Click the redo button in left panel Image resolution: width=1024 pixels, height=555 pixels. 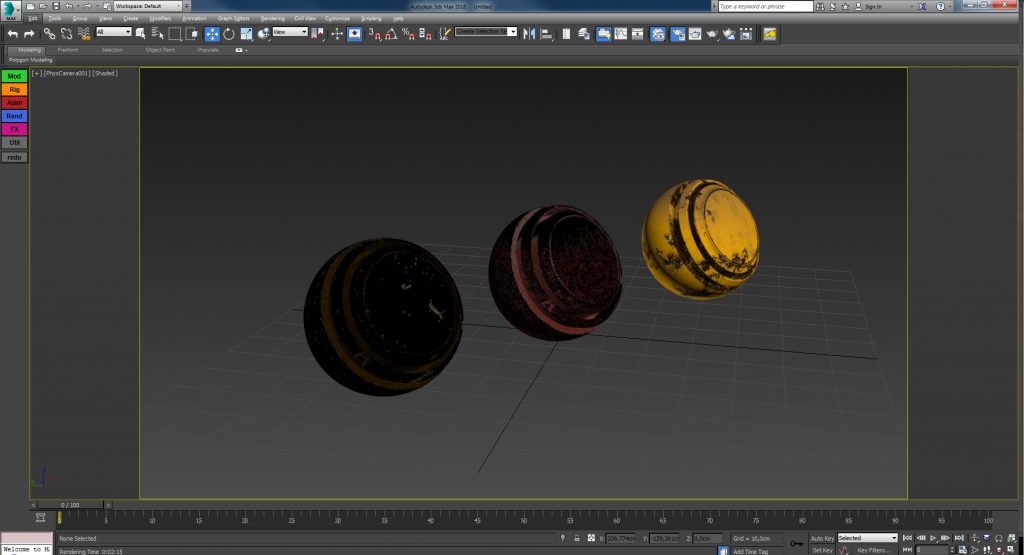coord(14,157)
